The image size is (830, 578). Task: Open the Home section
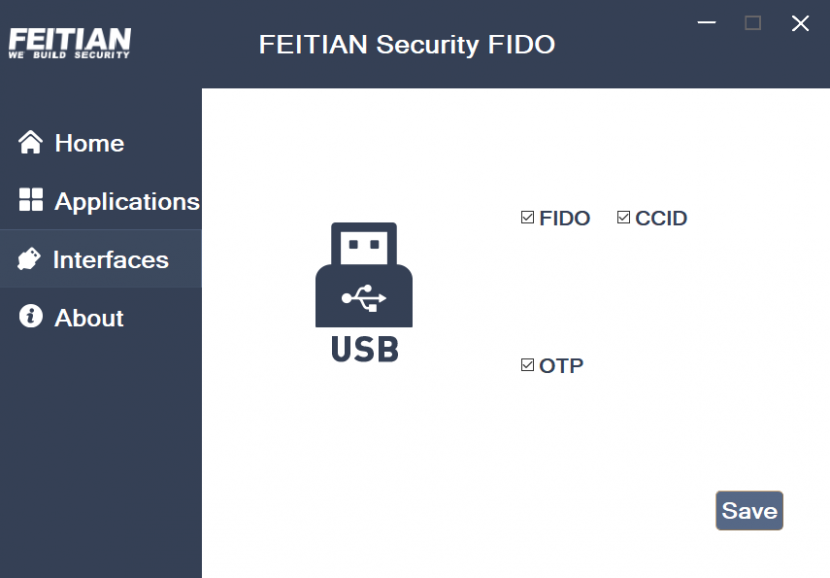89,142
